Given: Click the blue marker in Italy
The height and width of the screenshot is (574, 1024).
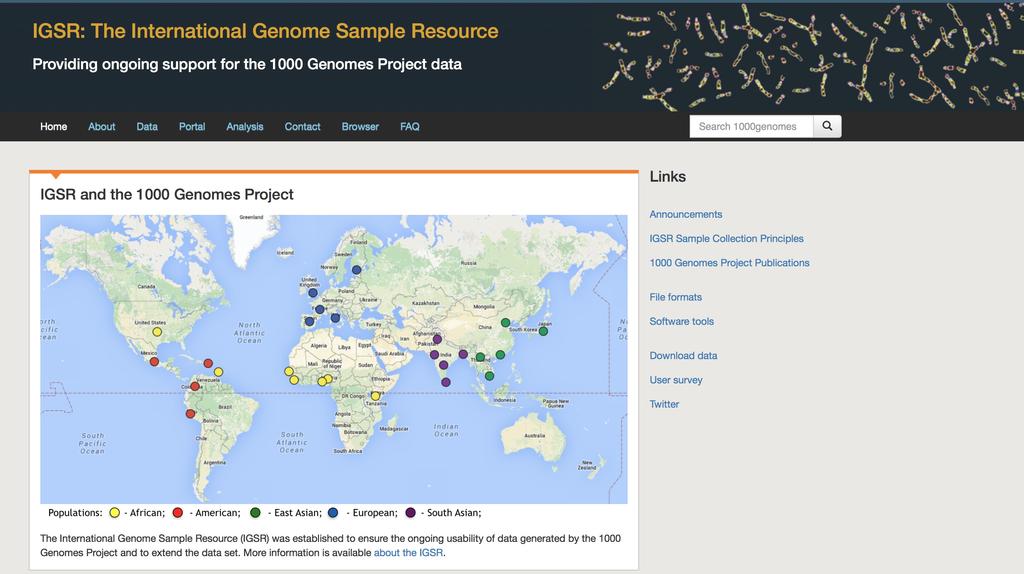Looking at the screenshot, I should pos(335,318).
